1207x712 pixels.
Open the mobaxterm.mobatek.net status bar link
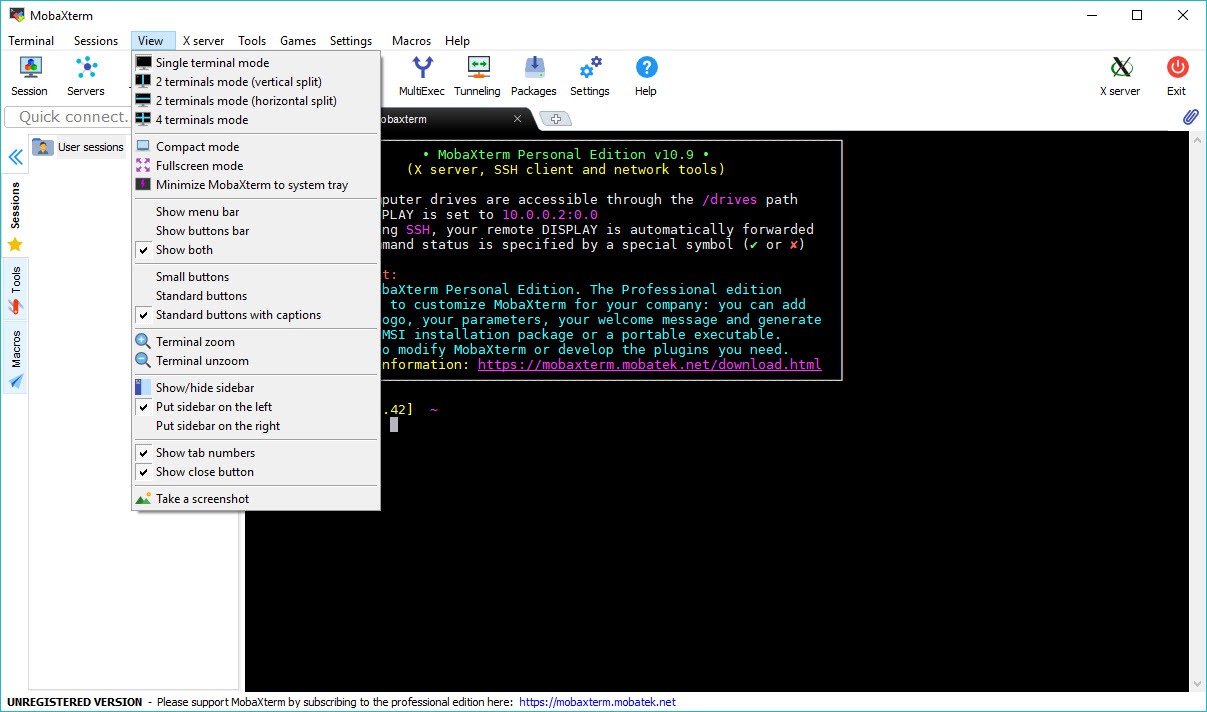[x=597, y=702]
